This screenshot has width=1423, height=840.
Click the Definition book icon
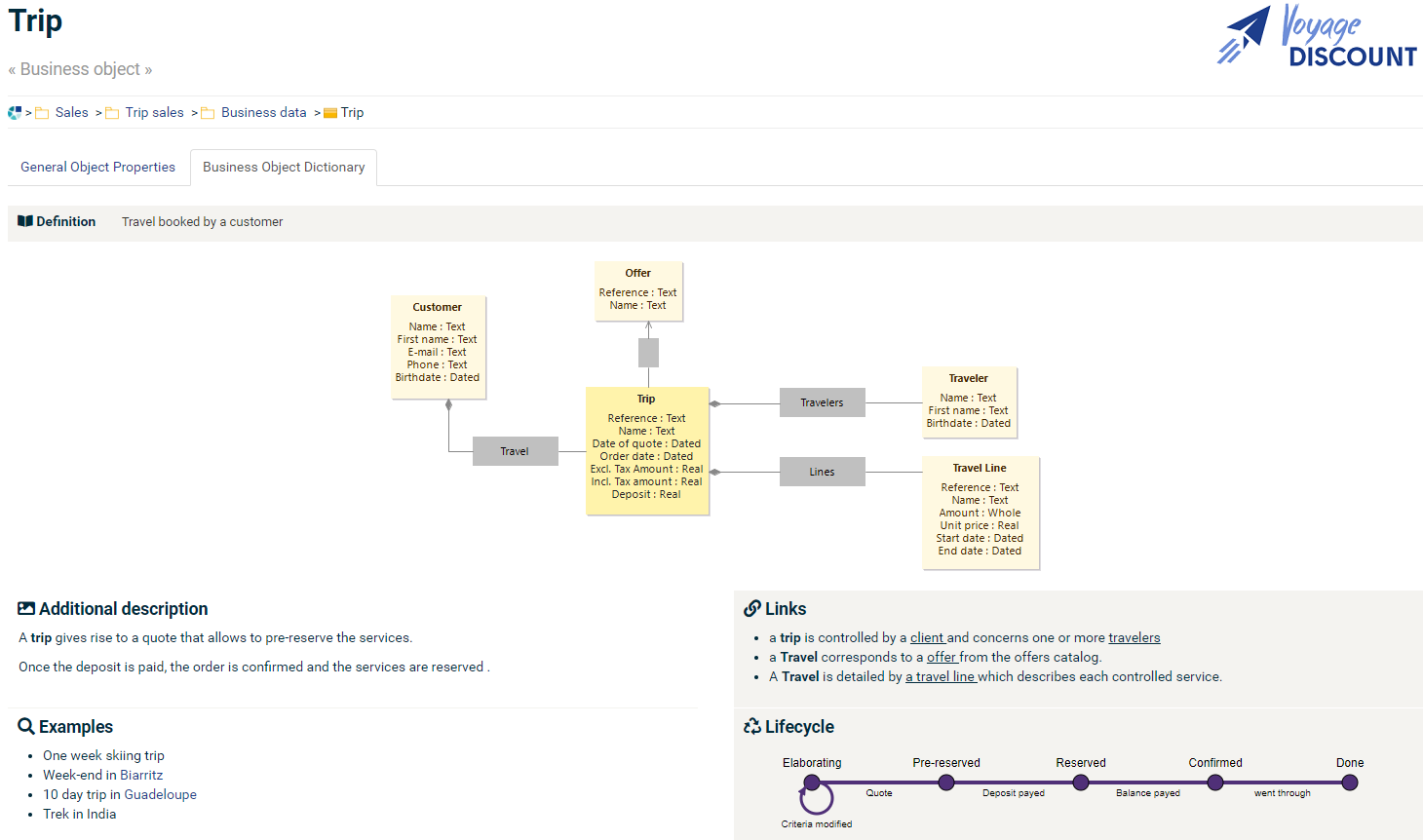[25, 221]
